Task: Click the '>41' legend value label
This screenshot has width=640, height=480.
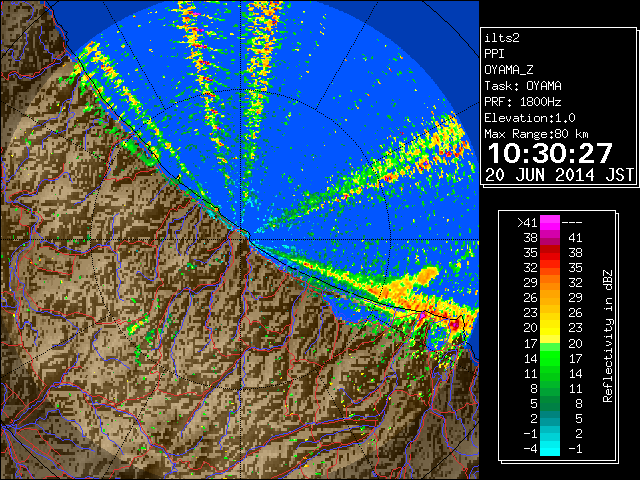Action: tap(527, 223)
